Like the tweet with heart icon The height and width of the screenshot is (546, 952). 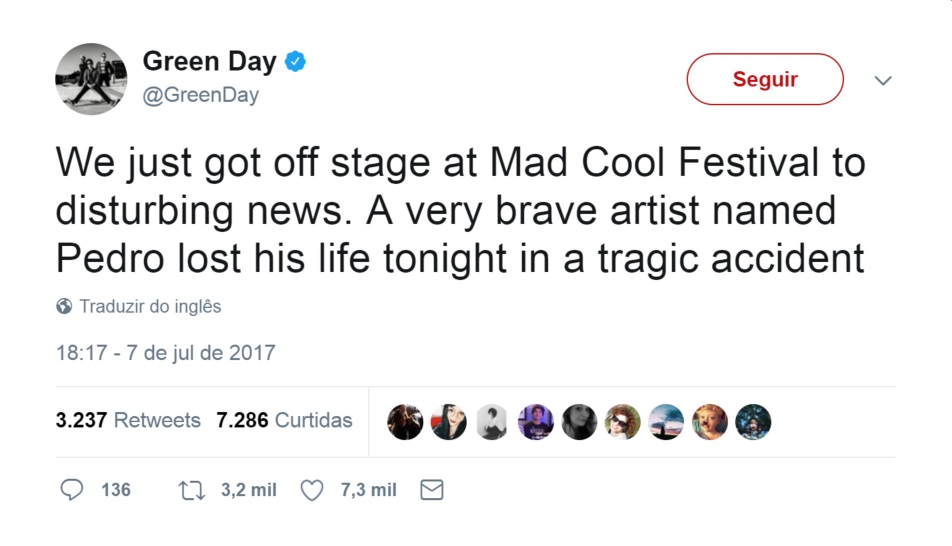pos(313,490)
